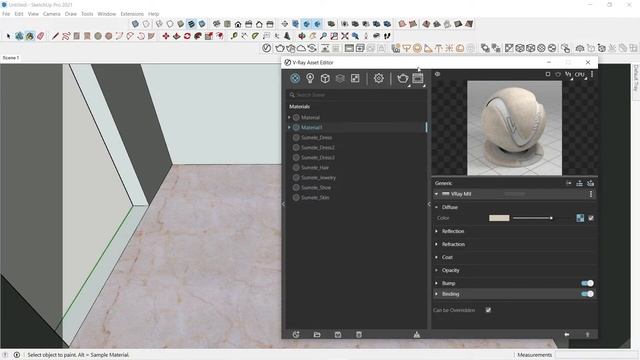Screen dimensions: 640x360
Task: Click the stop preview square icon
Action: pyautogui.click(x=548, y=74)
